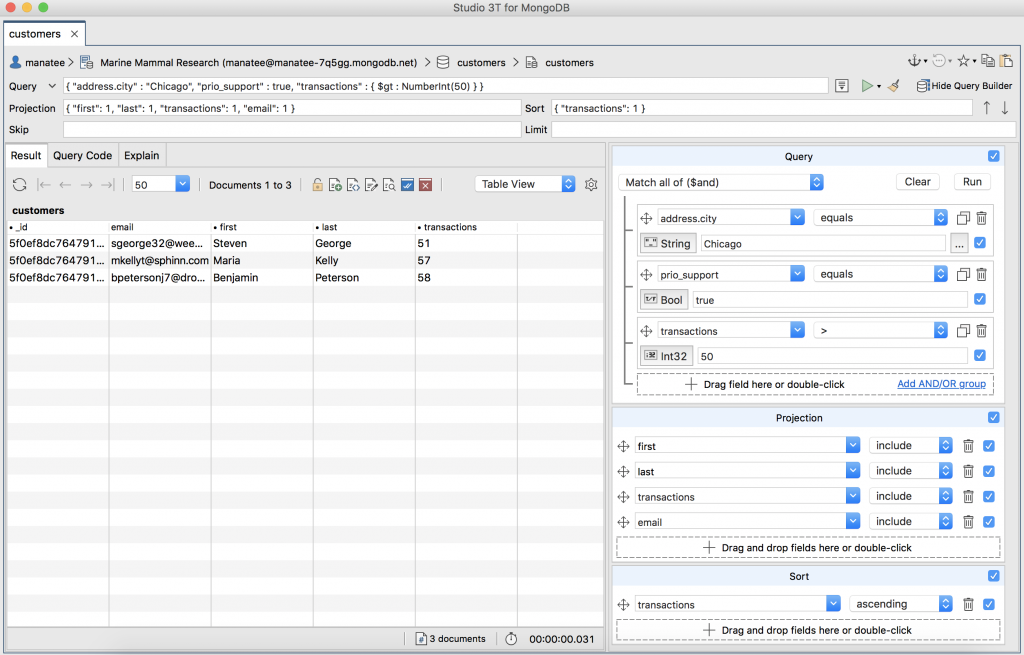
Task: Click the paste clipboard icon in the top toolbar
Action: click(1006, 61)
